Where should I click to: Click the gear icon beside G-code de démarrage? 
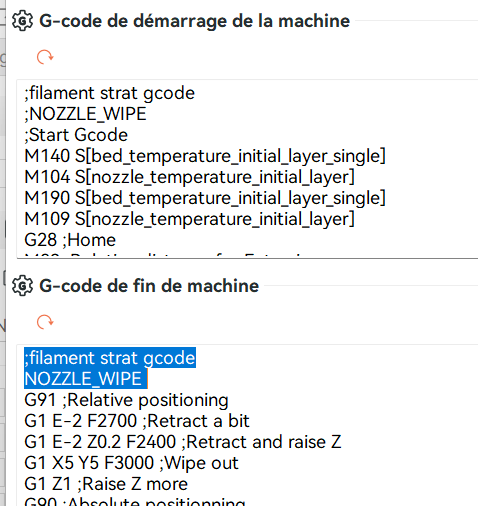tap(22, 21)
